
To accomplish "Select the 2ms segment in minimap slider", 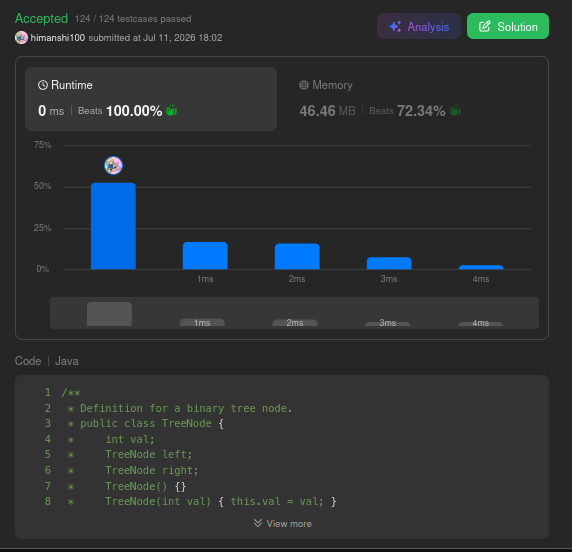I will (295, 323).
